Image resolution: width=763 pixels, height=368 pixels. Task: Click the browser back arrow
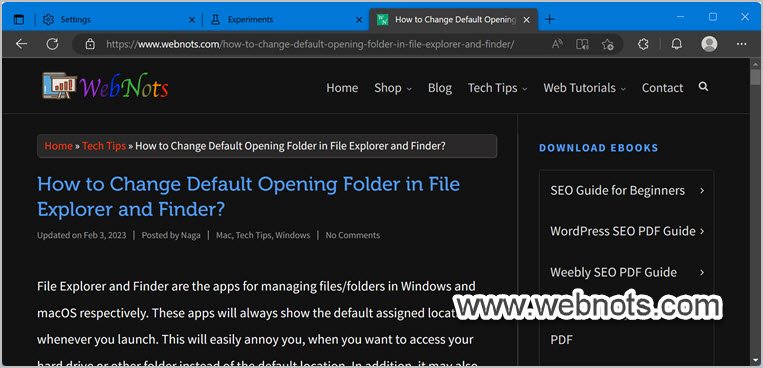click(x=21, y=44)
